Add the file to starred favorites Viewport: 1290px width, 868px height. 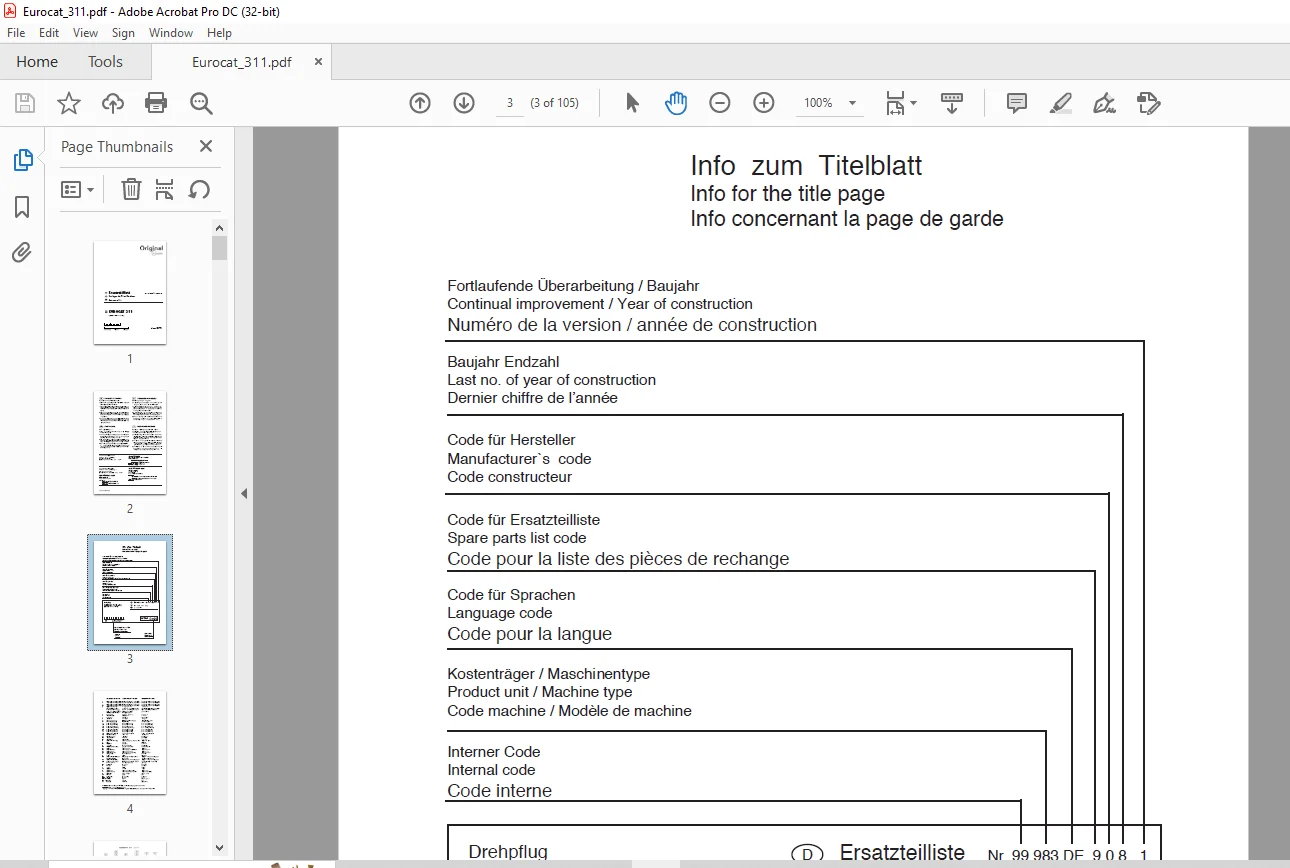click(x=68, y=103)
